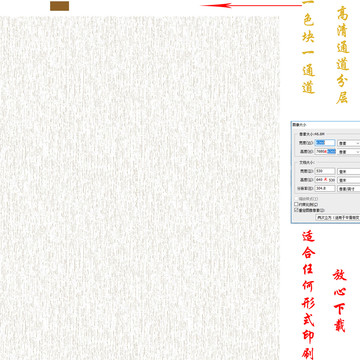The width and height of the screenshot is (360, 360).
Task: Click the document height input field
Action: (x=325, y=180)
